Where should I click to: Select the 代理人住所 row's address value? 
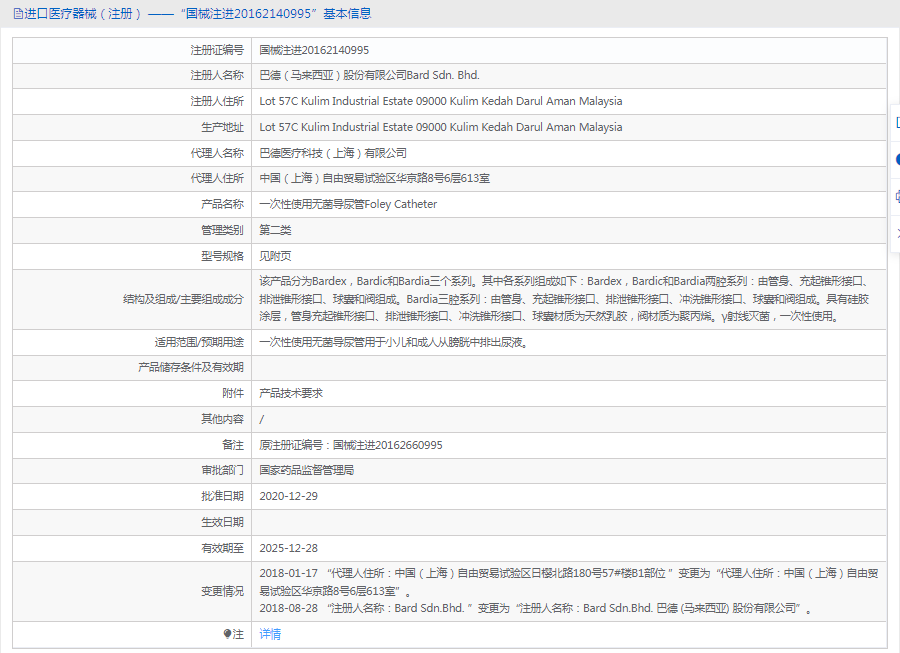point(375,178)
